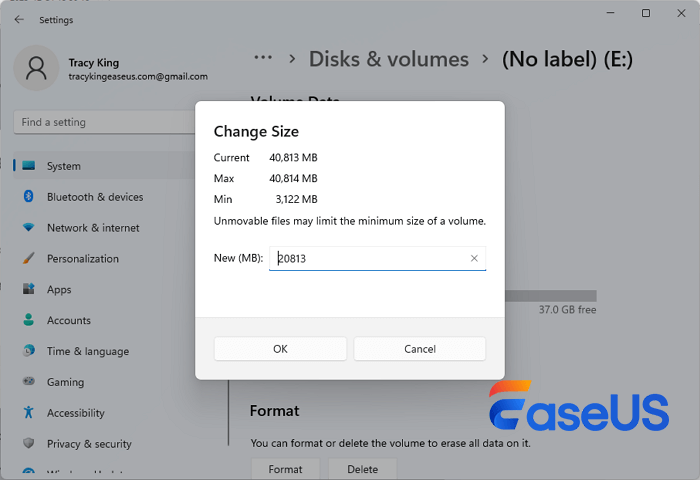Click the (No label) (E:) page title
The image size is (700, 480).
(x=567, y=59)
